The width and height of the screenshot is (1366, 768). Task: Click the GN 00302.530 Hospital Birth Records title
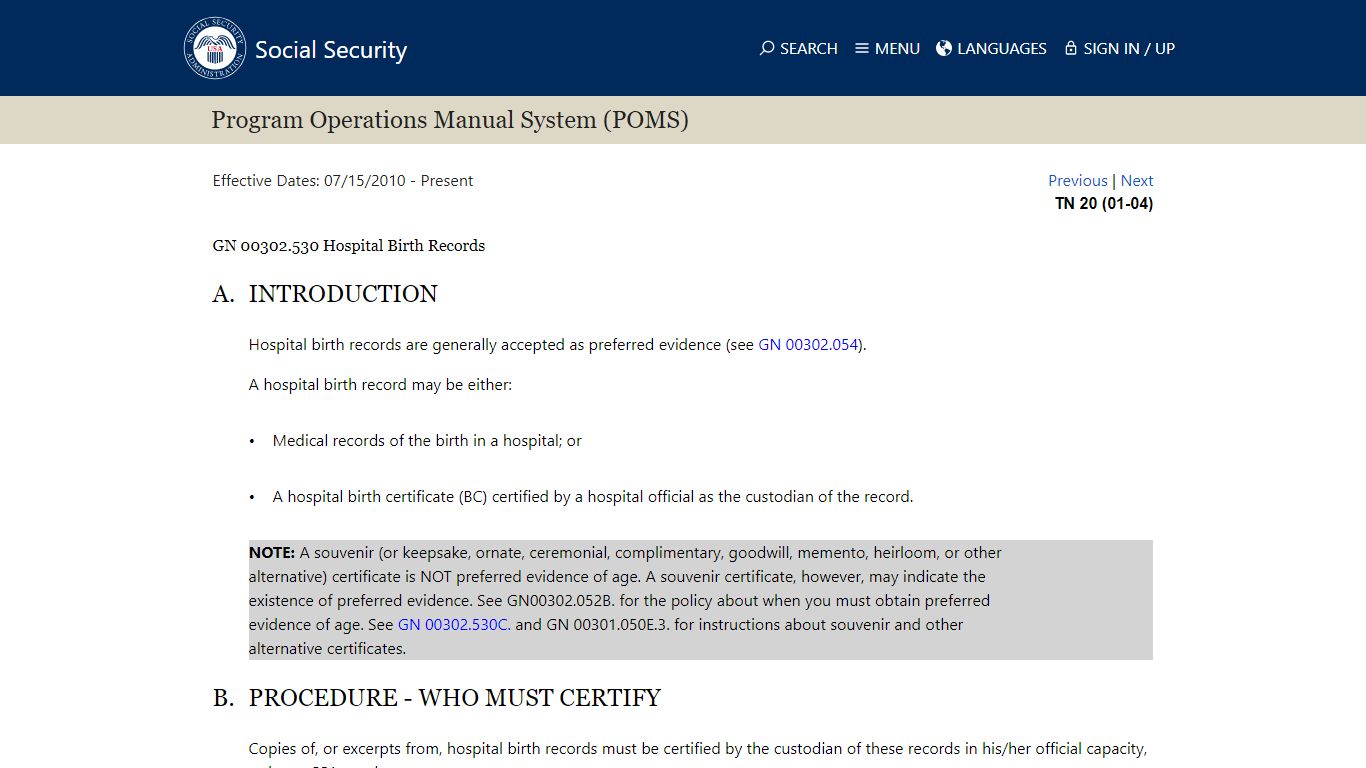(349, 246)
